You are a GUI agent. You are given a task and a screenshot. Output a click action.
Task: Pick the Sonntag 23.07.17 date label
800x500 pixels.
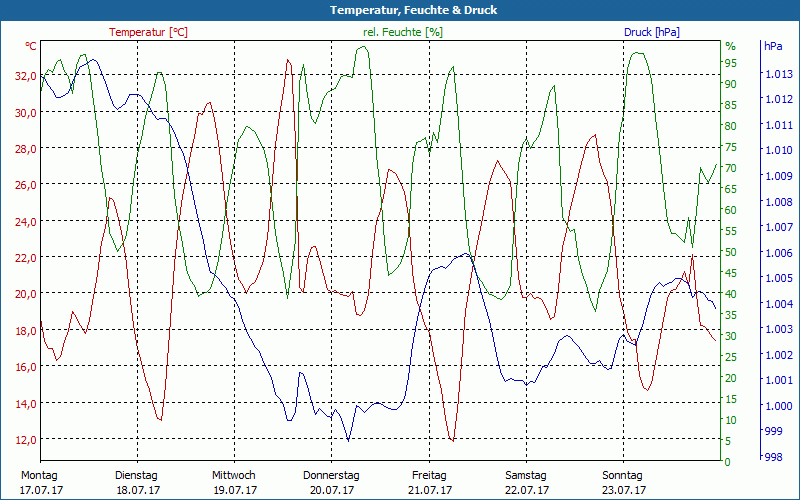coord(623,482)
